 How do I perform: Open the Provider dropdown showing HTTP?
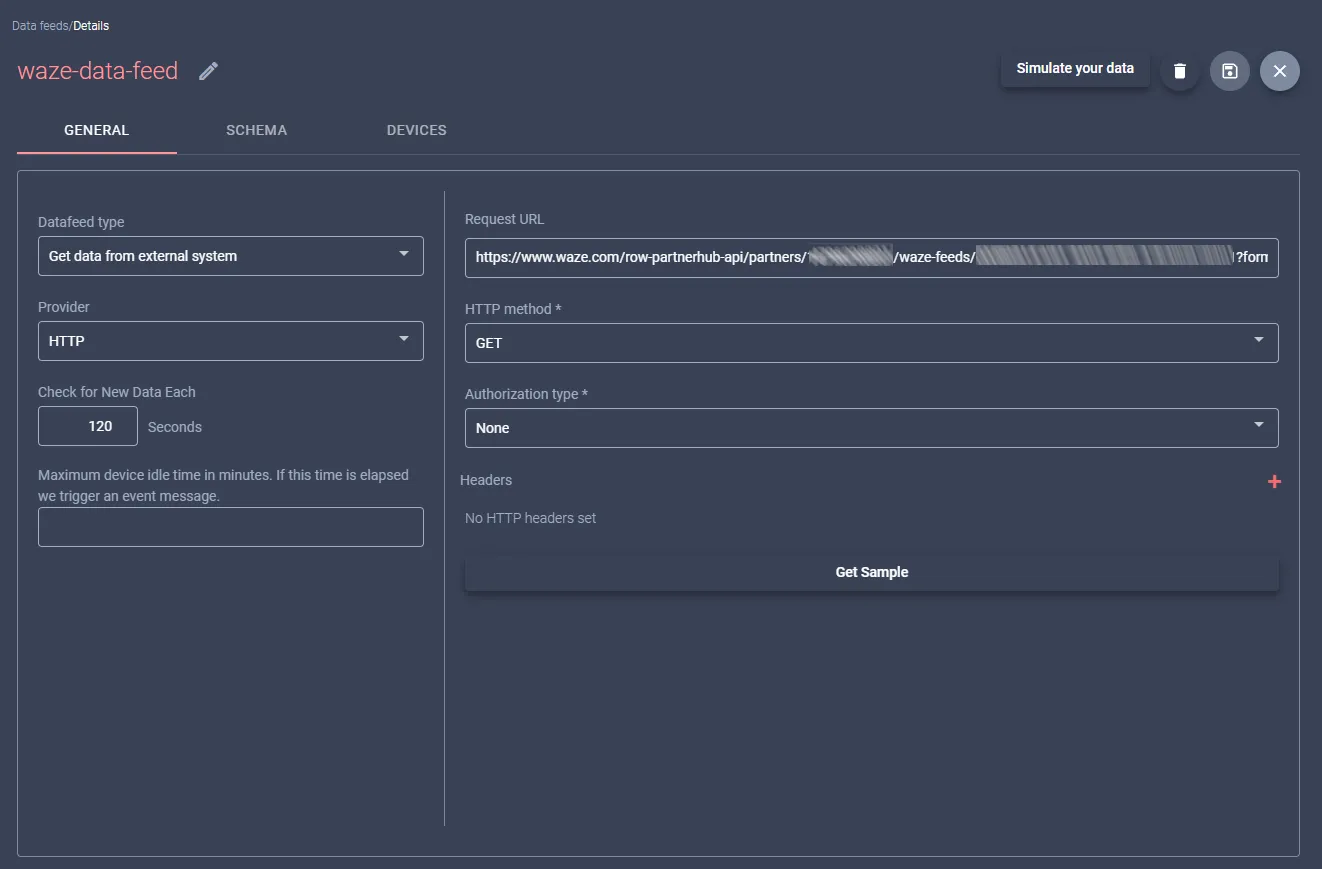coord(231,341)
